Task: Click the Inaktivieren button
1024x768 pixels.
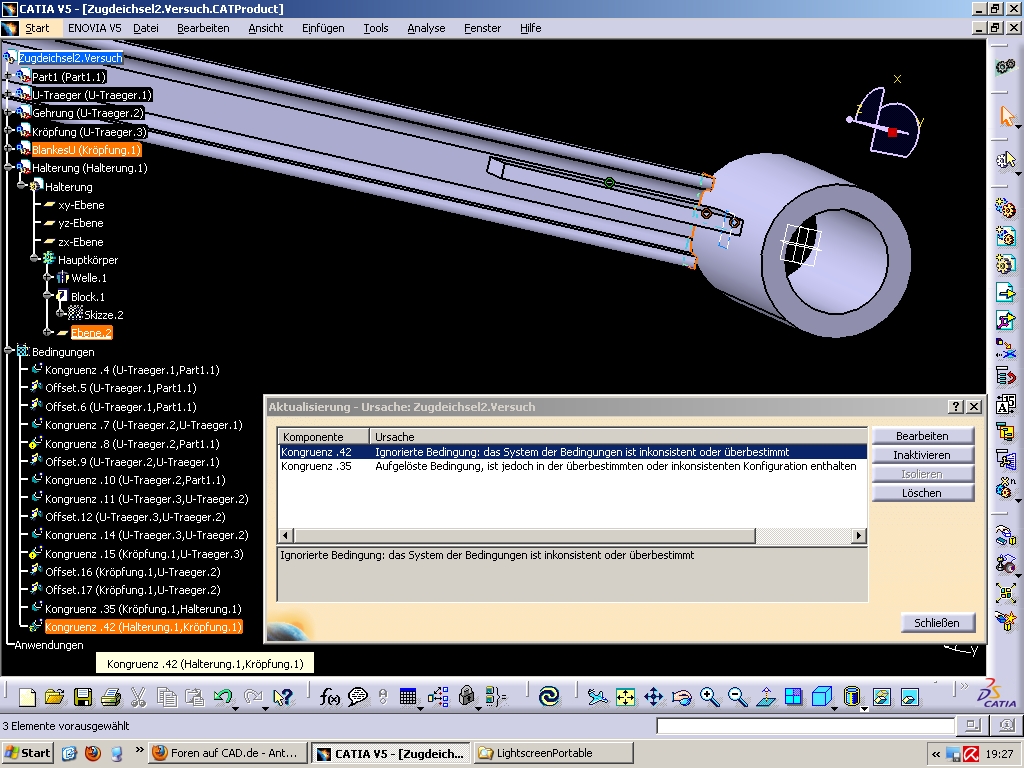Action: click(x=922, y=455)
